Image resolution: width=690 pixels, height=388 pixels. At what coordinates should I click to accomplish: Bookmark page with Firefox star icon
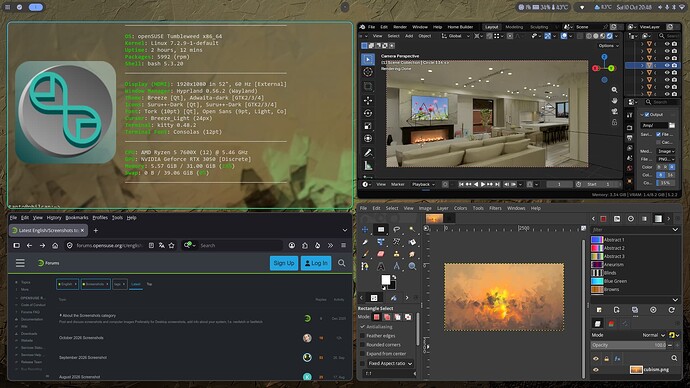tap(172, 245)
